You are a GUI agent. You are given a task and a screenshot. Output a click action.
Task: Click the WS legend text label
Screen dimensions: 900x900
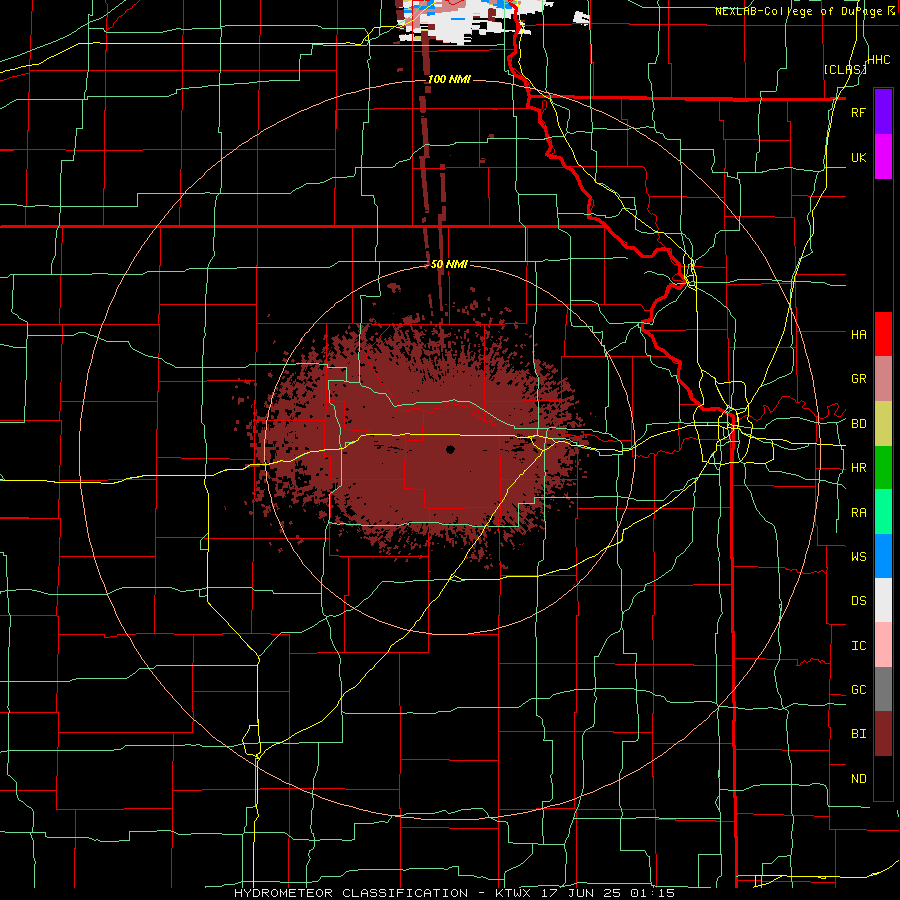click(x=858, y=557)
